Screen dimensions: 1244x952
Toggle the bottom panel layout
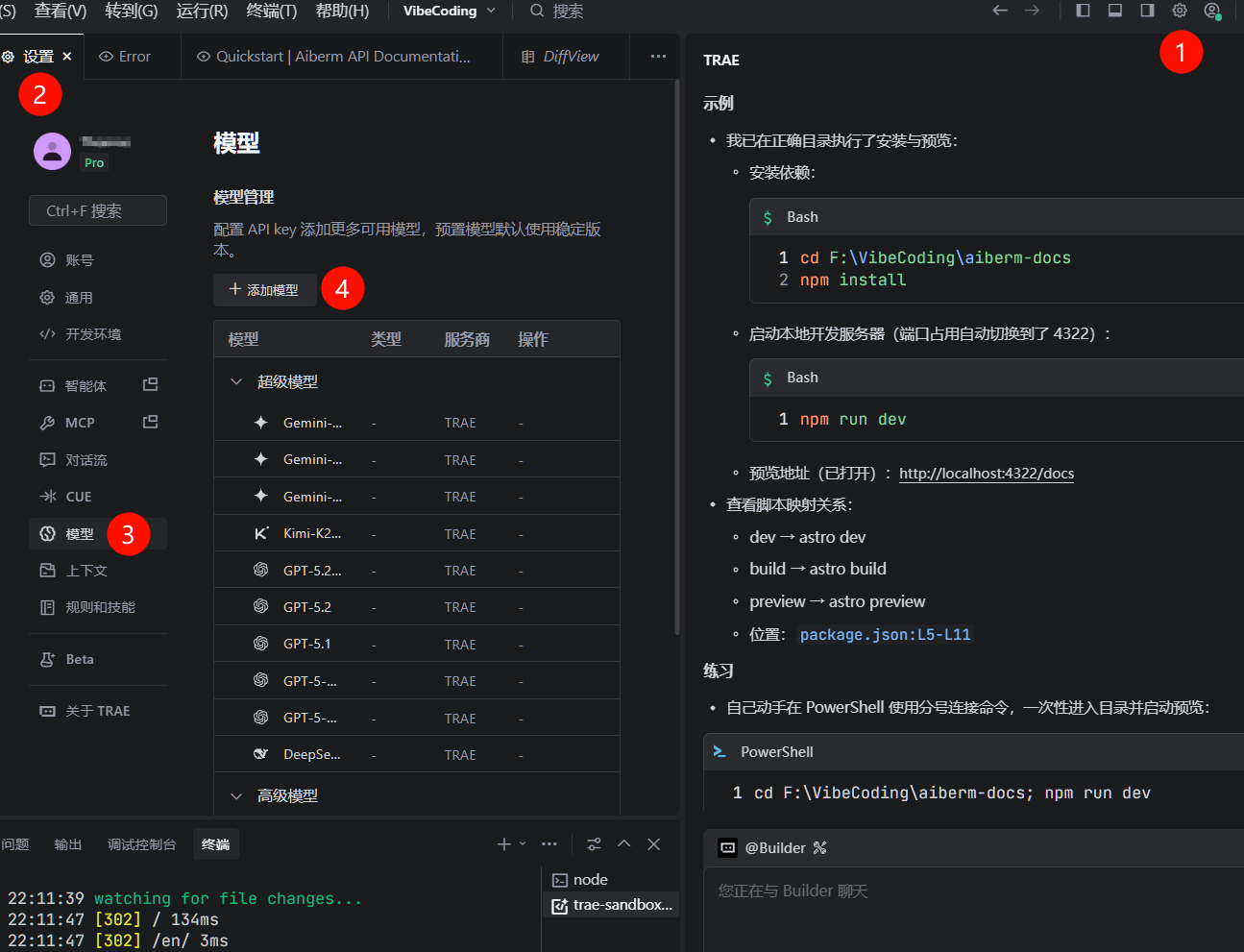click(1114, 11)
